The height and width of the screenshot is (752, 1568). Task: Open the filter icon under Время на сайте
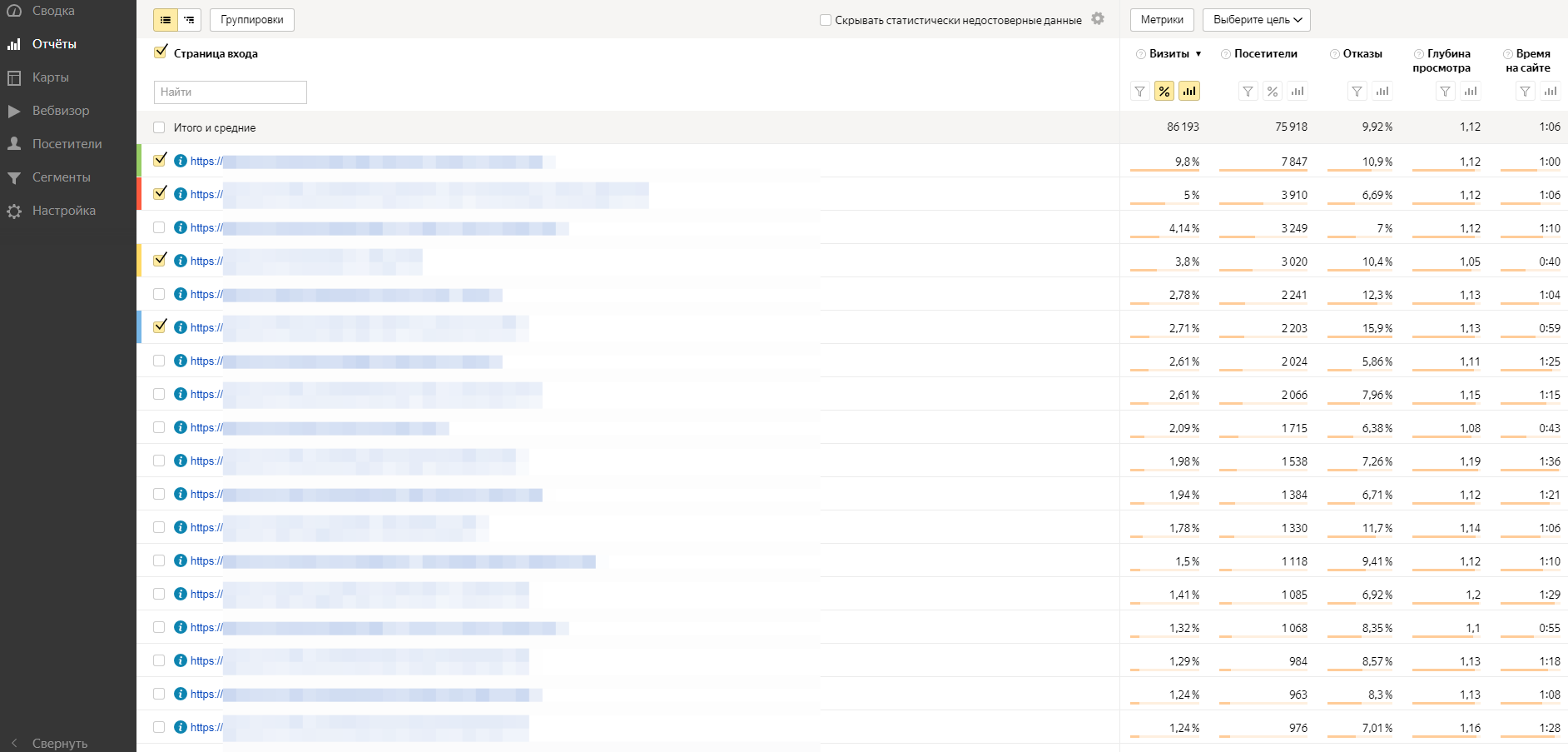coord(1526,92)
